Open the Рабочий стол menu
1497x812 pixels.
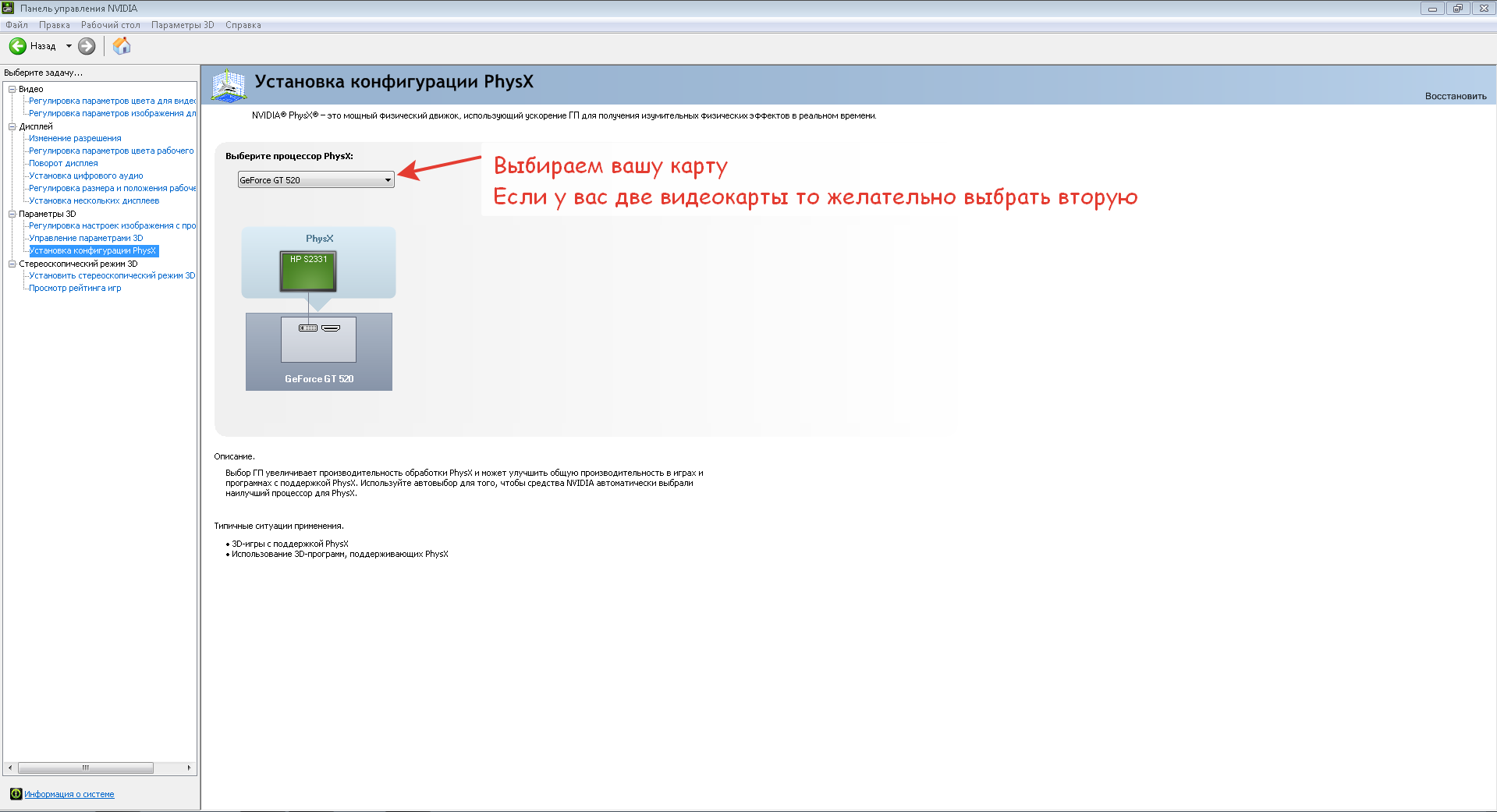pos(111,25)
